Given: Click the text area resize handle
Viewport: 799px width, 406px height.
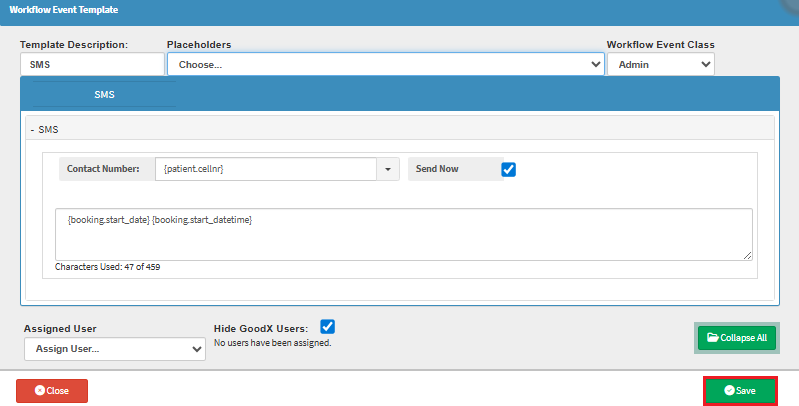Looking at the screenshot, I should (747, 255).
